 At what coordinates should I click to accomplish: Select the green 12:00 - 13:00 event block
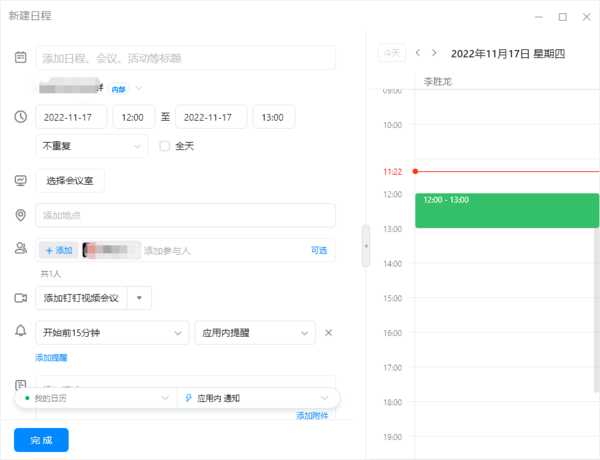coord(506,210)
